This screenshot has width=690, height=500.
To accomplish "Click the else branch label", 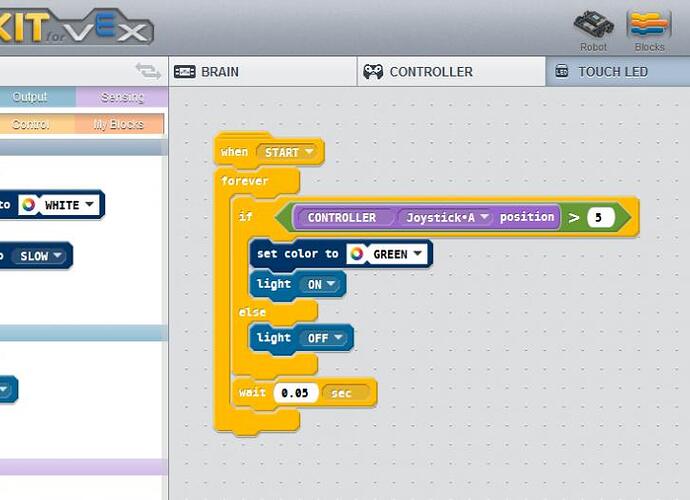I will coord(252,312).
